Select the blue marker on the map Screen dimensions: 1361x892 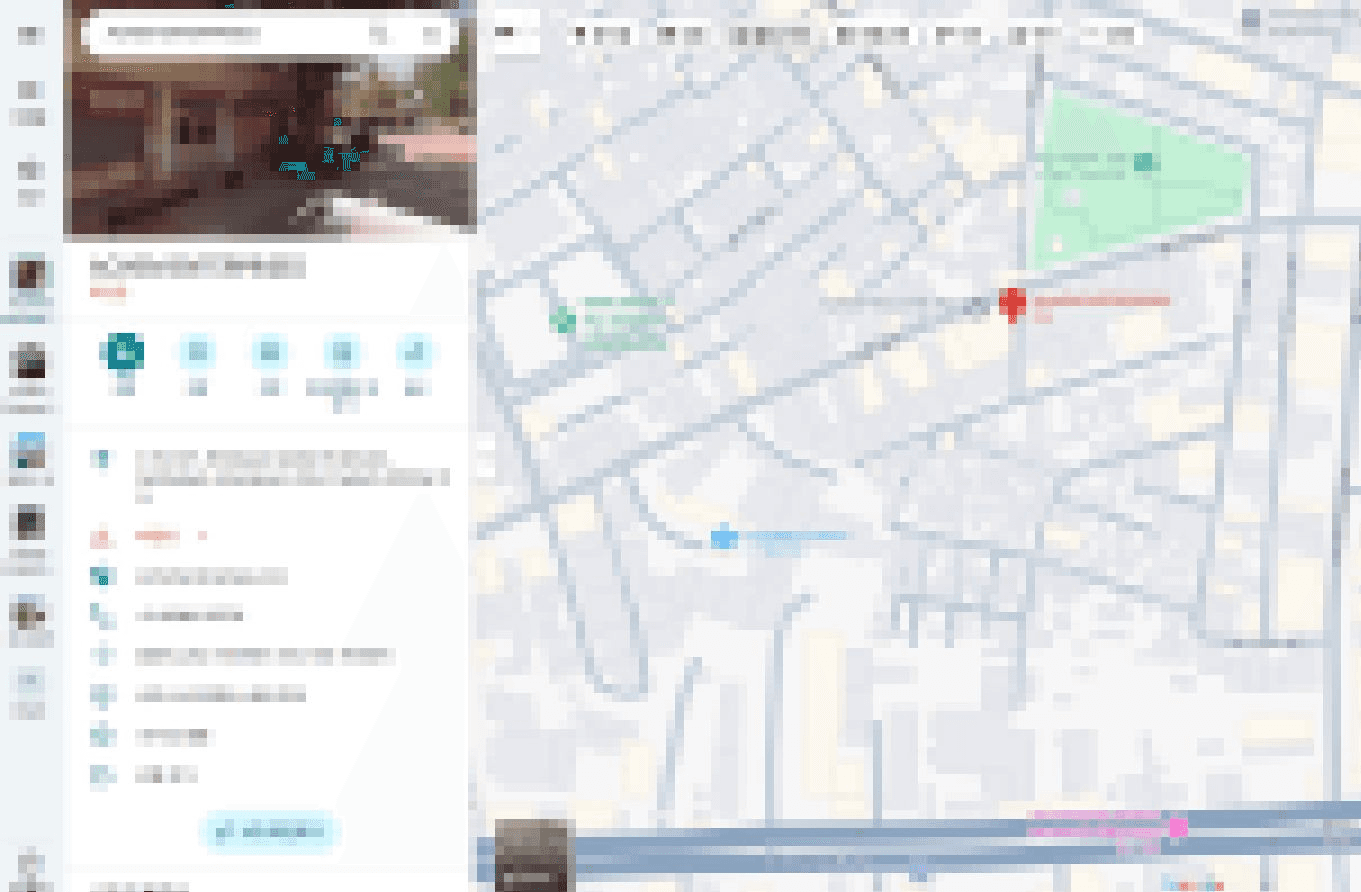[724, 538]
